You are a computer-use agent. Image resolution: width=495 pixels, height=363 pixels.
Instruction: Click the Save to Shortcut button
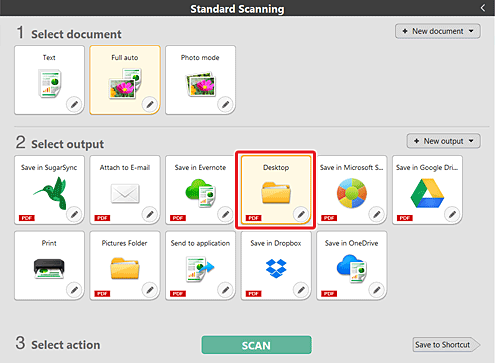[446, 345]
